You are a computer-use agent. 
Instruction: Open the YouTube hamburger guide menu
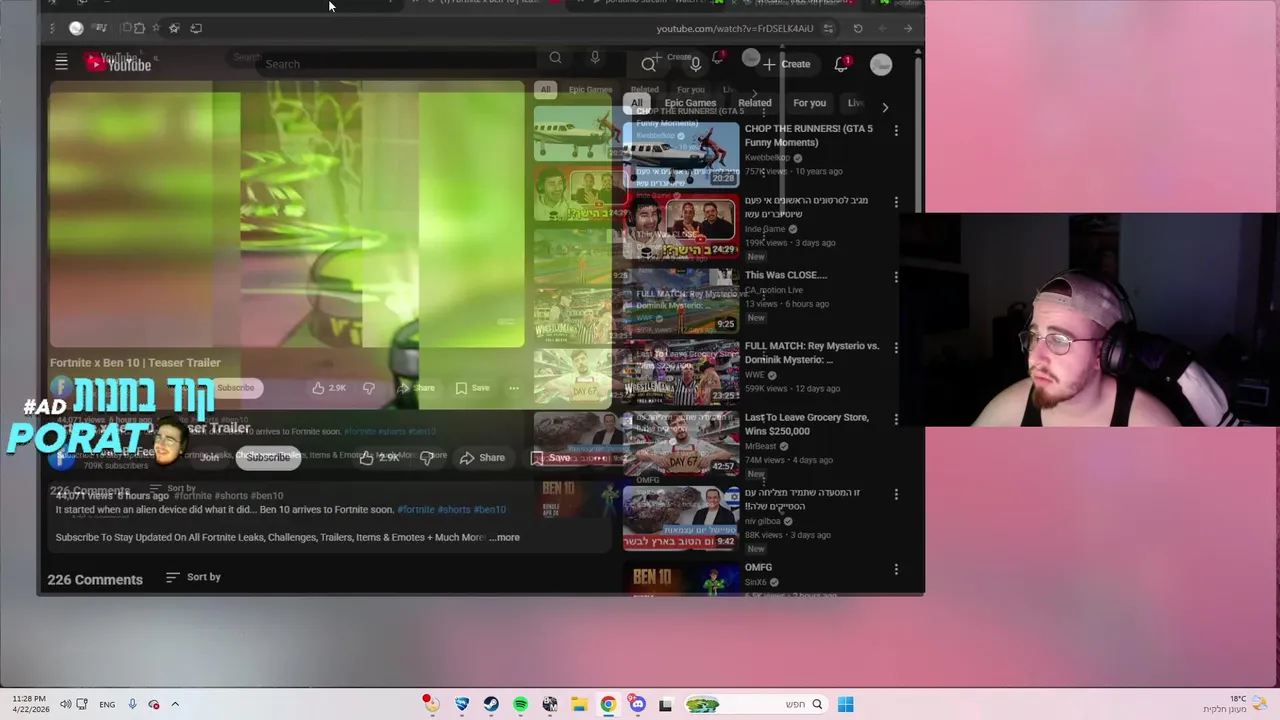click(61, 63)
